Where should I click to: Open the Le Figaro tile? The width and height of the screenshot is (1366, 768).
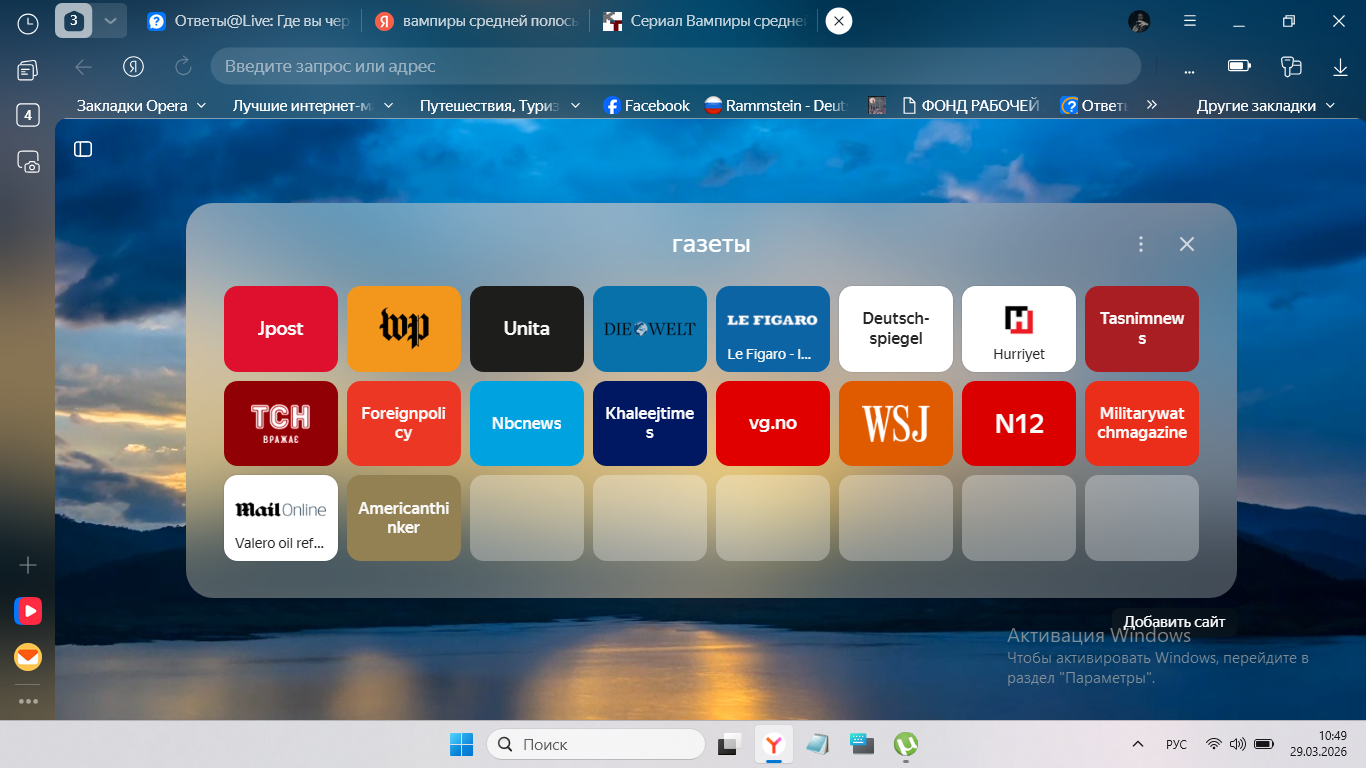click(773, 329)
